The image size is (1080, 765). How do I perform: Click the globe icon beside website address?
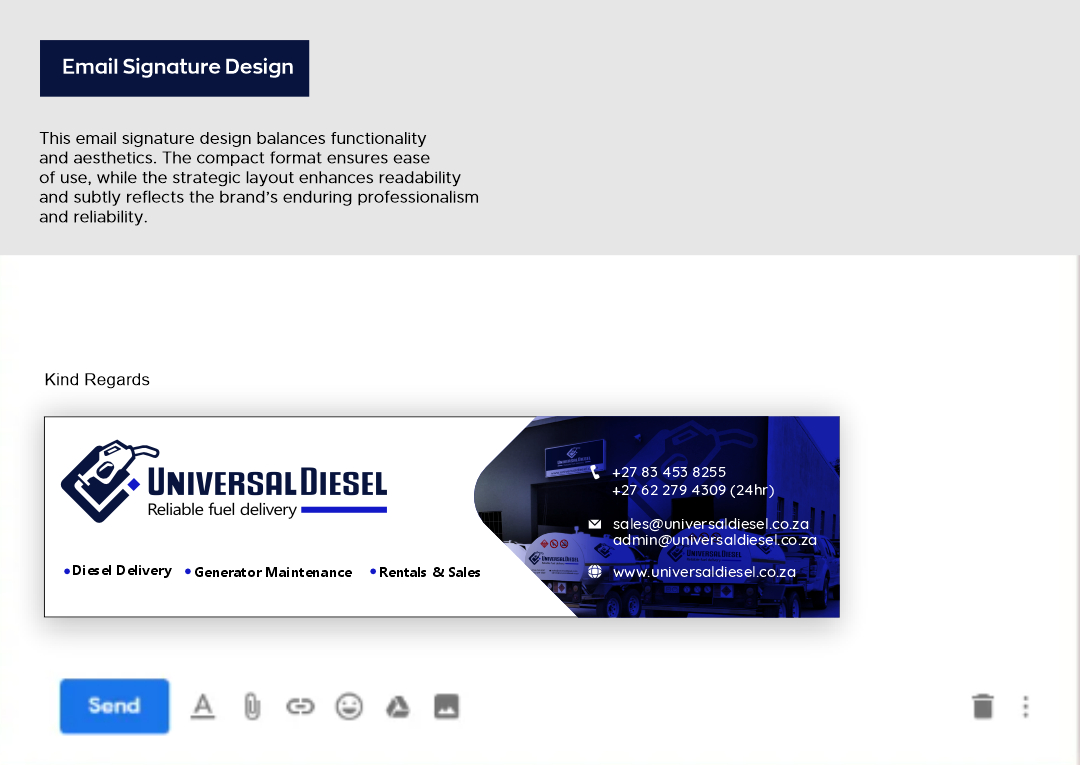pos(595,572)
